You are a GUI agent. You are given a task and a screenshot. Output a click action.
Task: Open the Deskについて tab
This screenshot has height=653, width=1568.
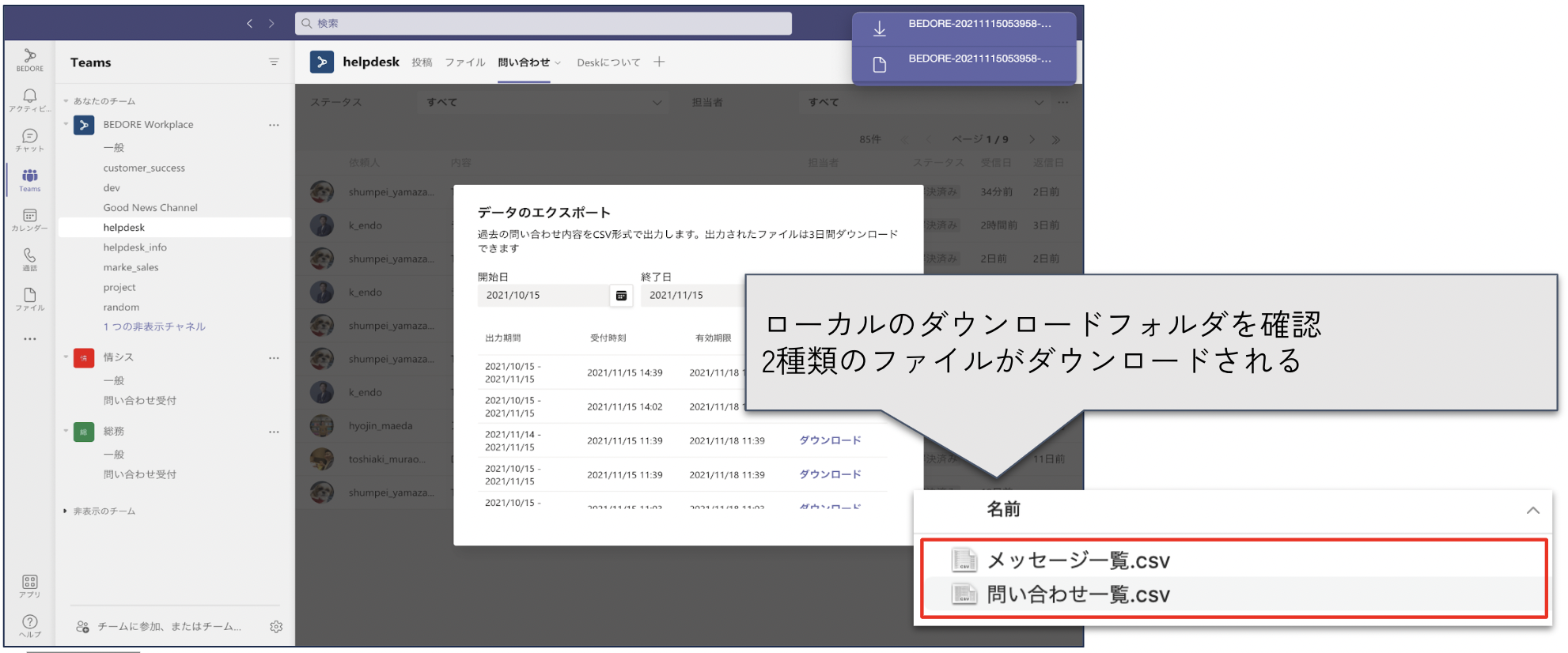[608, 62]
